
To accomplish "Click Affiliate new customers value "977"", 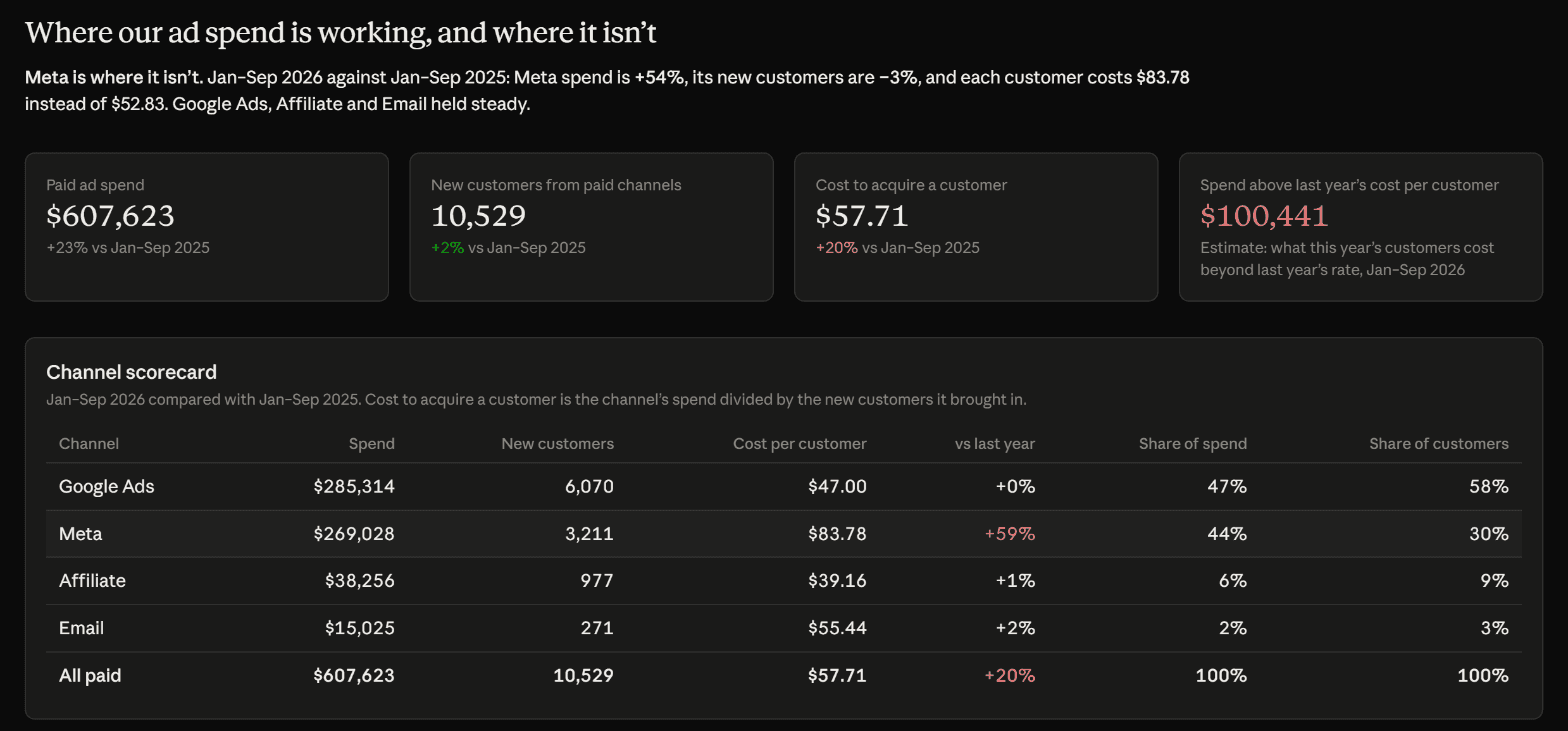I will tap(597, 581).
